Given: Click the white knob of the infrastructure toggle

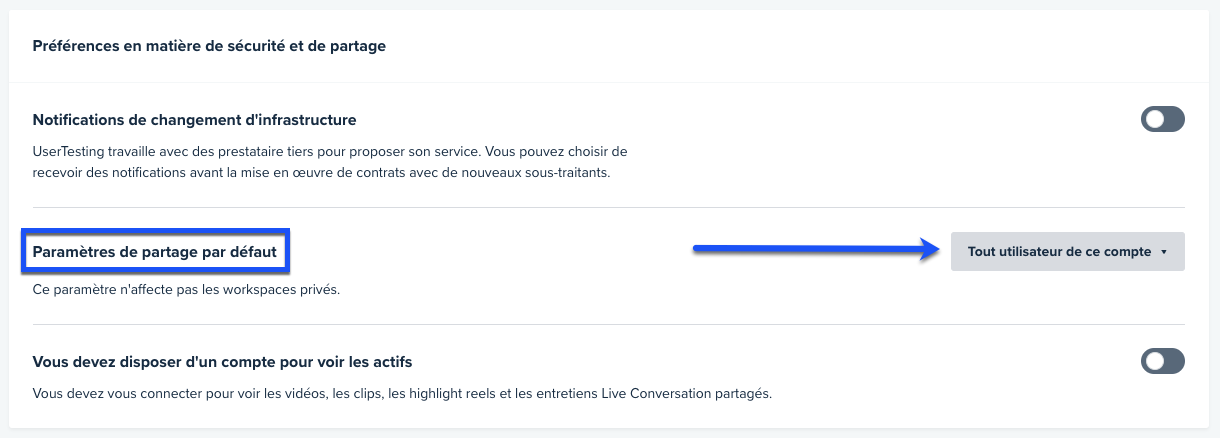Looking at the screenshot, I should tap(1154, 120).
